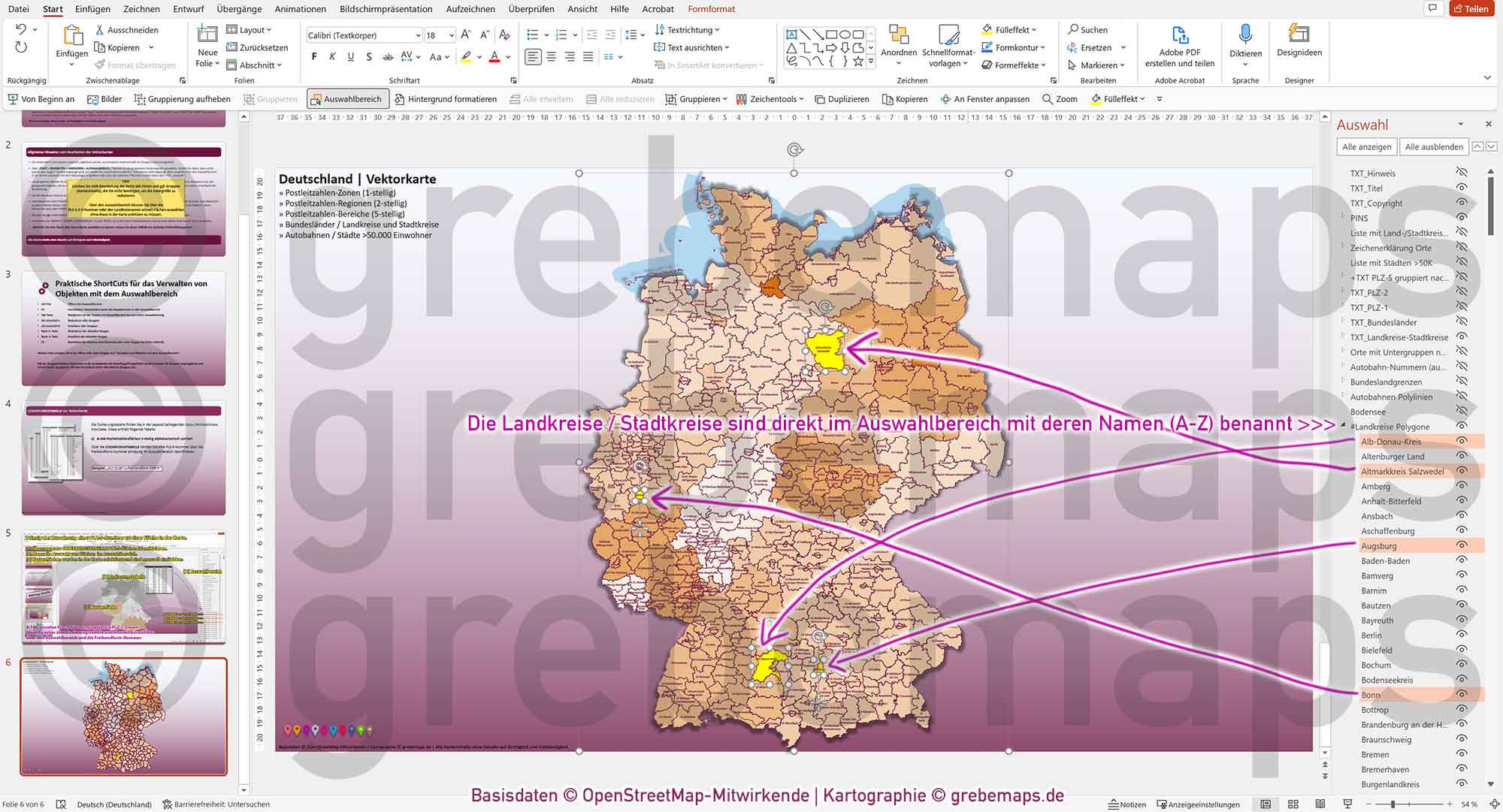
Task: Switch to the Formformat tab
Action: pos(711,9)
